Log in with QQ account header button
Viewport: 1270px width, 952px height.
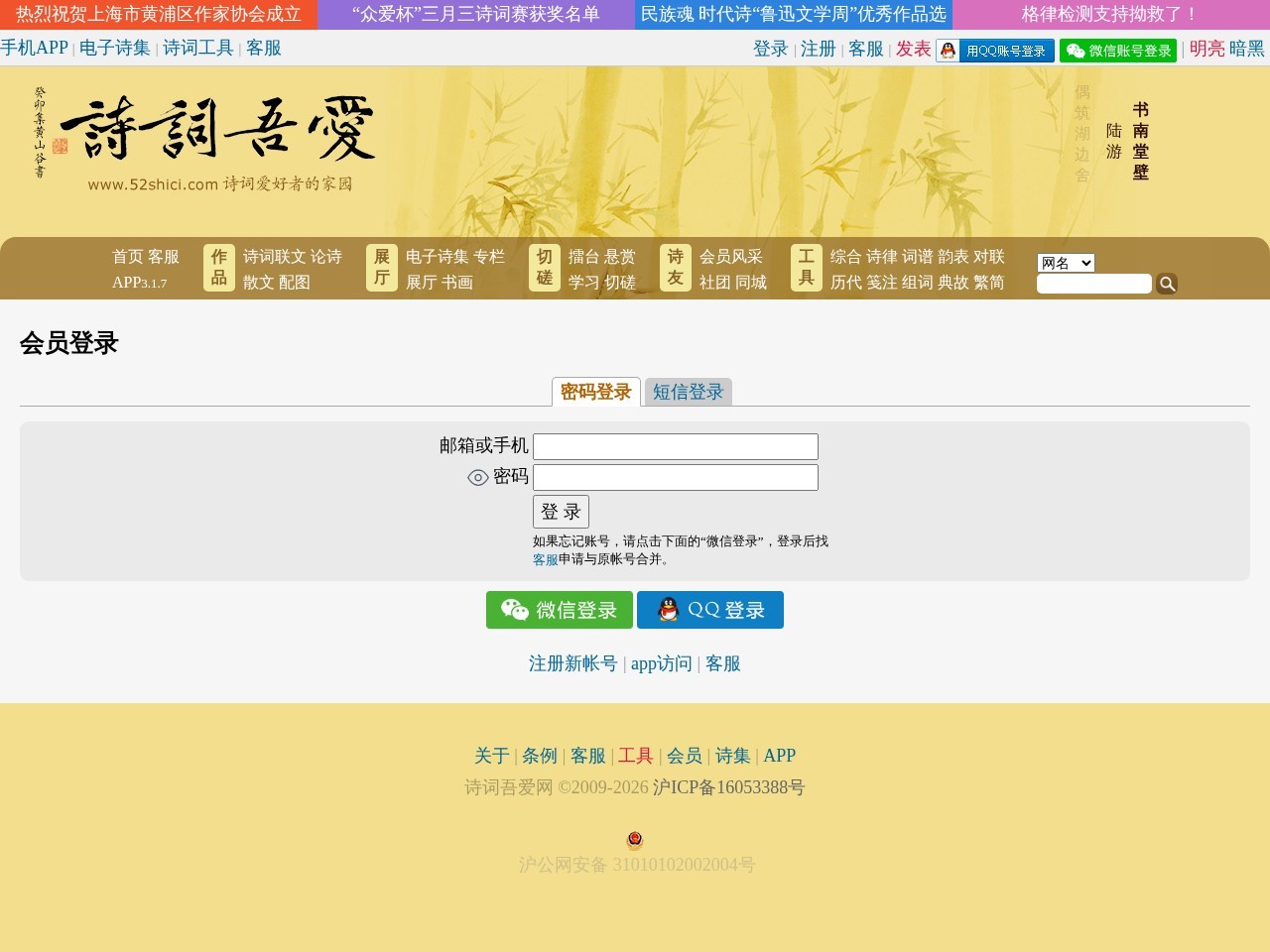995,51
